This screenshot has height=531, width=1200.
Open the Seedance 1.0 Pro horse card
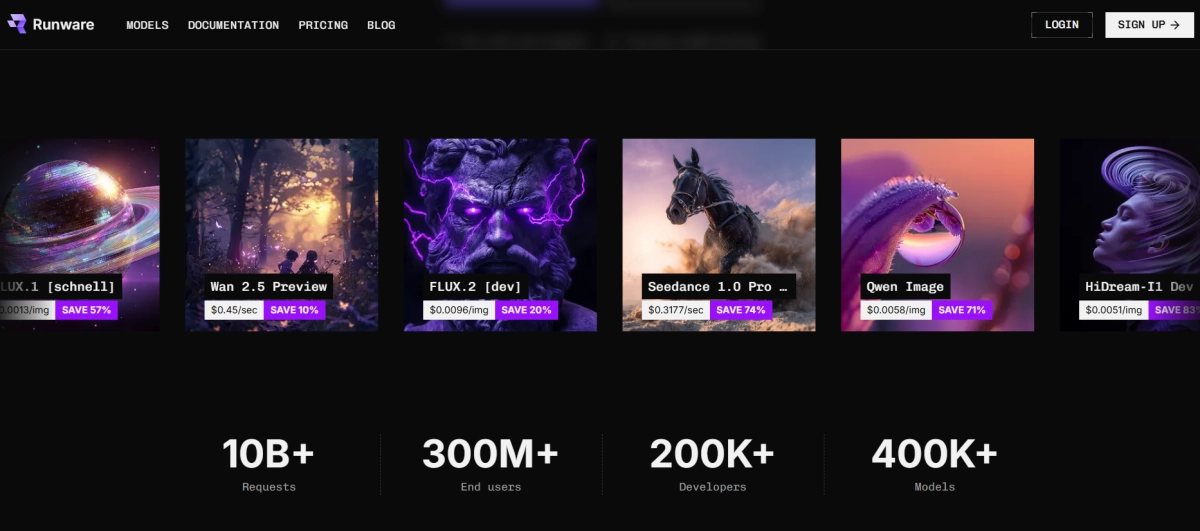pyautogui.click(x=719, y=235)
